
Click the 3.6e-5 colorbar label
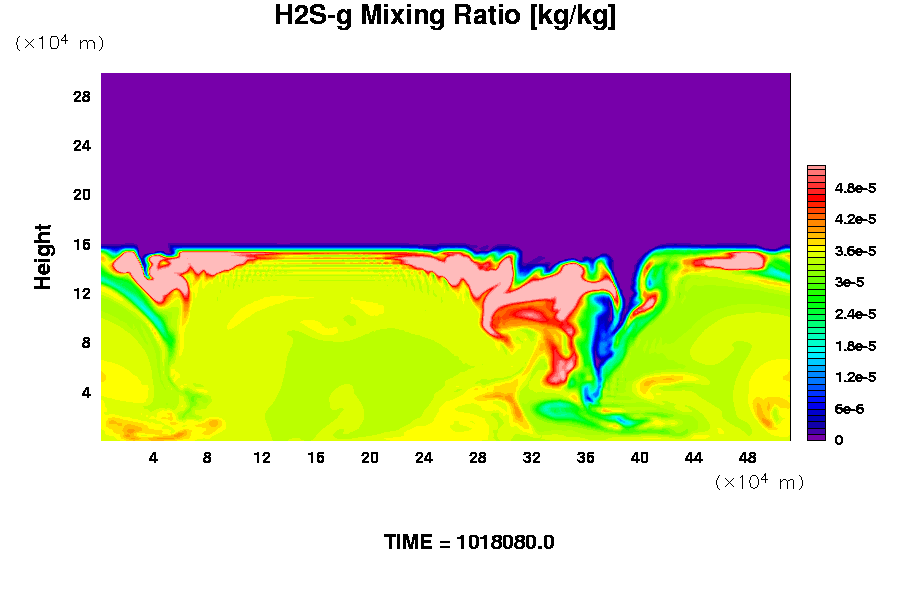(855, 251)
